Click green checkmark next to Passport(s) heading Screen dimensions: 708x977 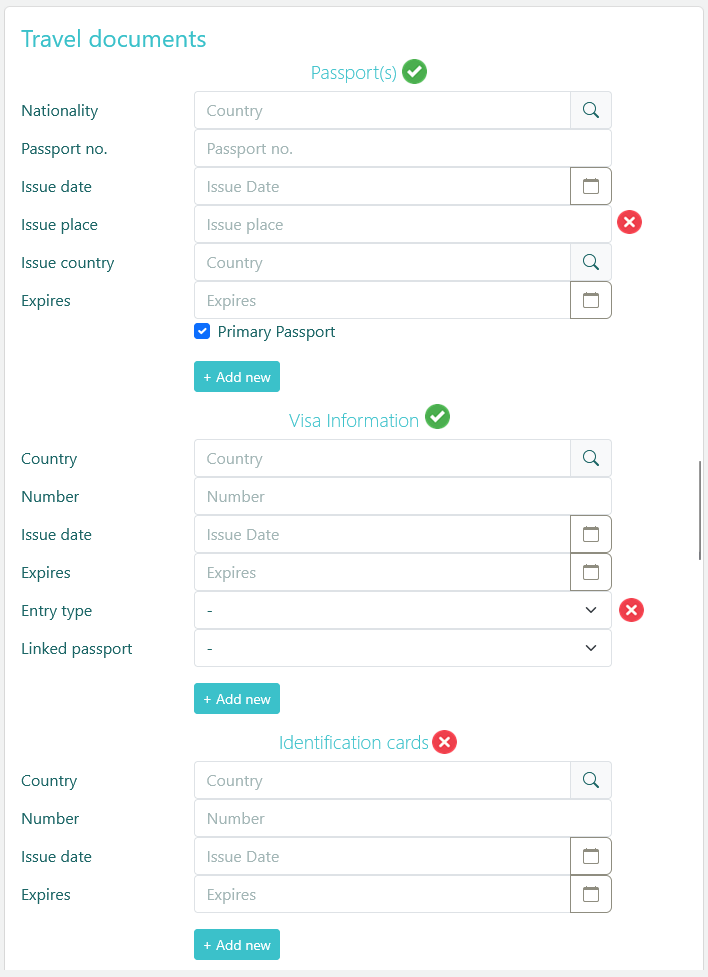(x=414, y=72)
